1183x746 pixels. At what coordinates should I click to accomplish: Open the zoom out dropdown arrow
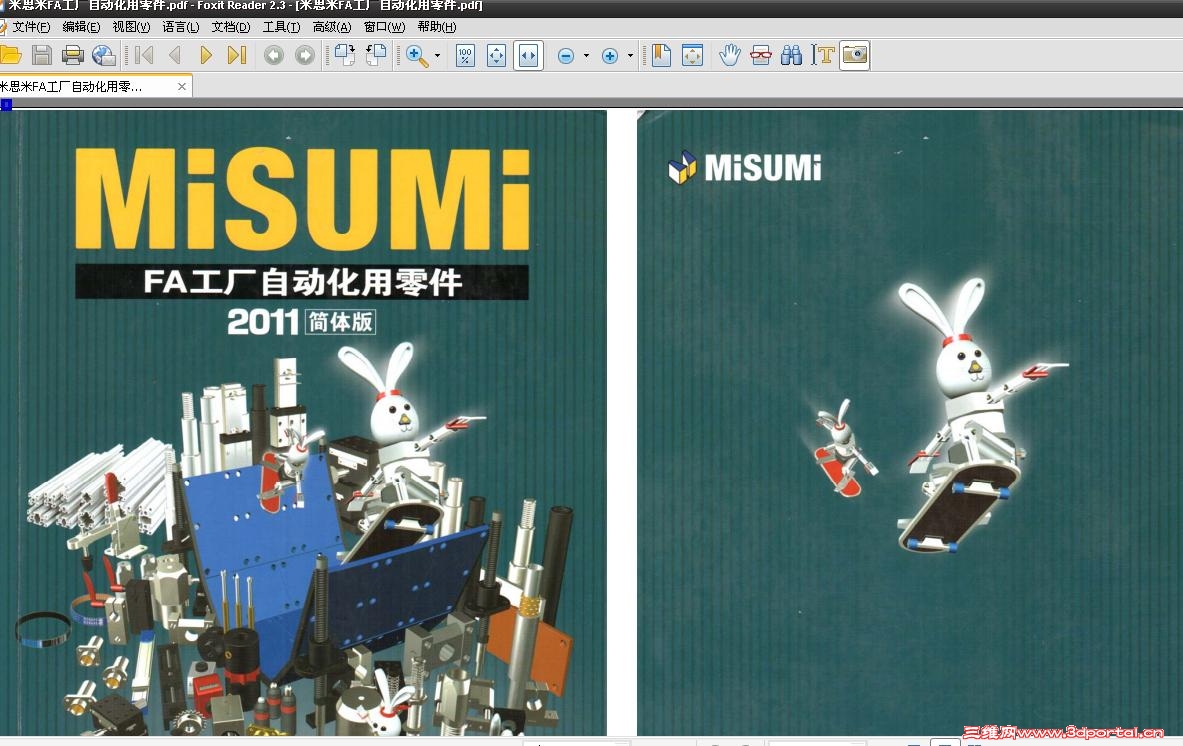click(x=586, y=55)
